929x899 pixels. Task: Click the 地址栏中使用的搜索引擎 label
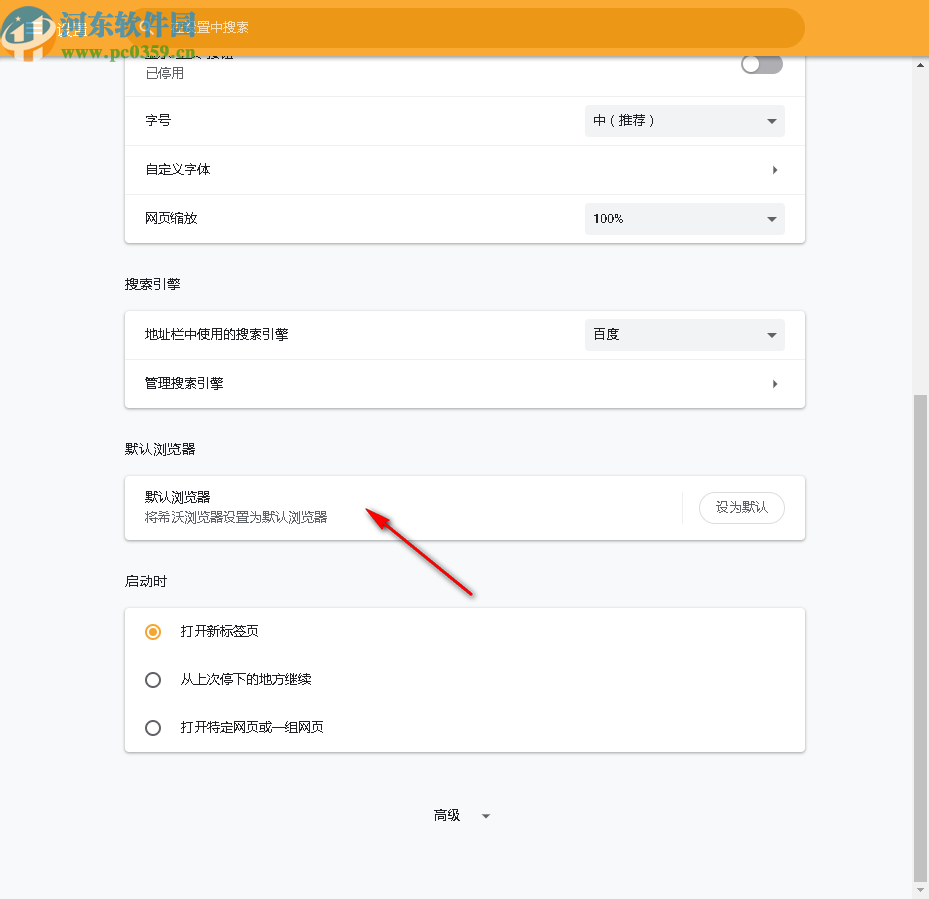pos(216,334)
